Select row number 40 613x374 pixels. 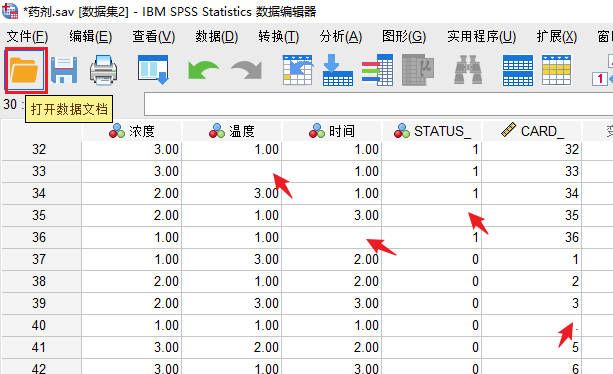[39, 325]
